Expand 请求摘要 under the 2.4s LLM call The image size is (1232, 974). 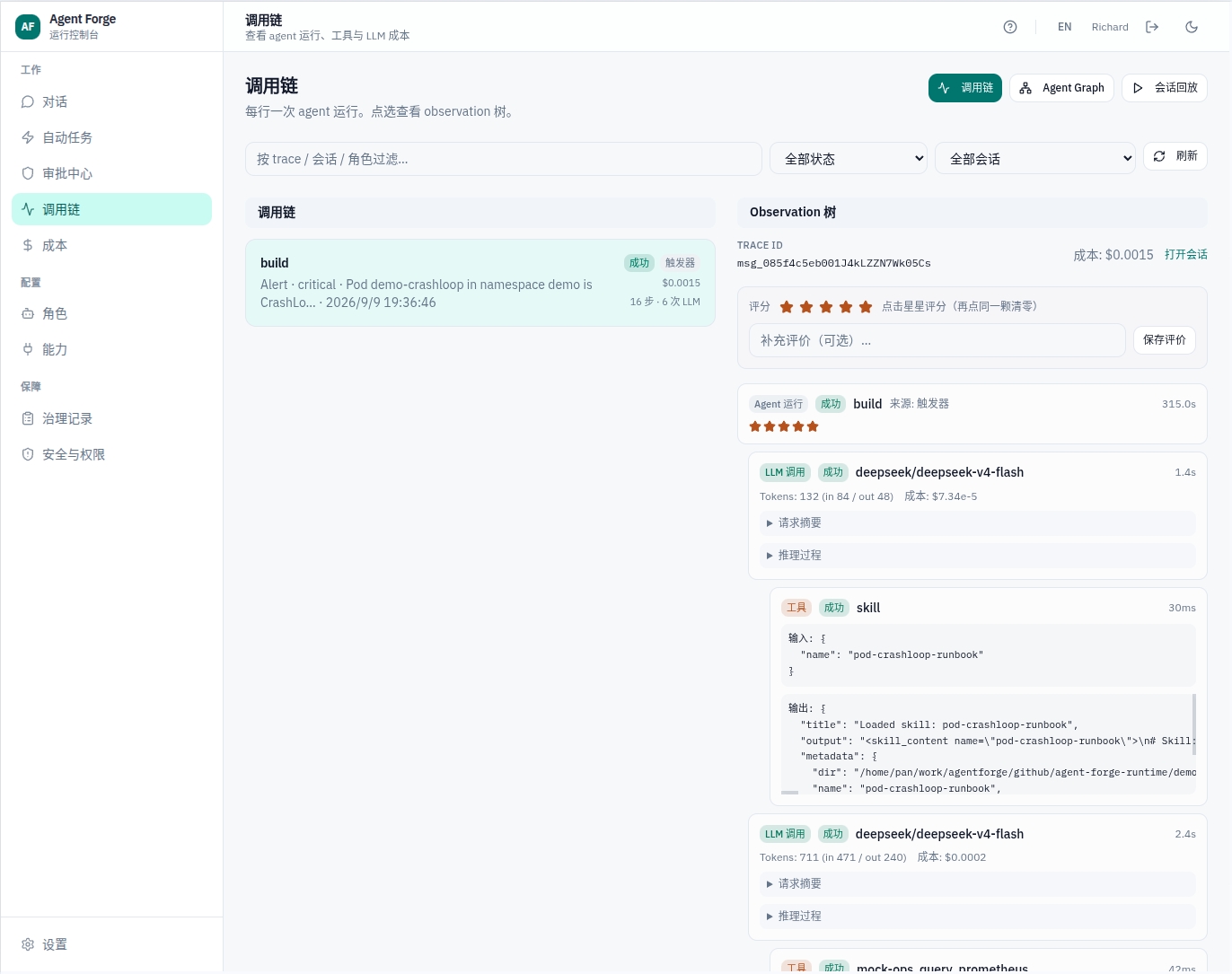[977, 883]
